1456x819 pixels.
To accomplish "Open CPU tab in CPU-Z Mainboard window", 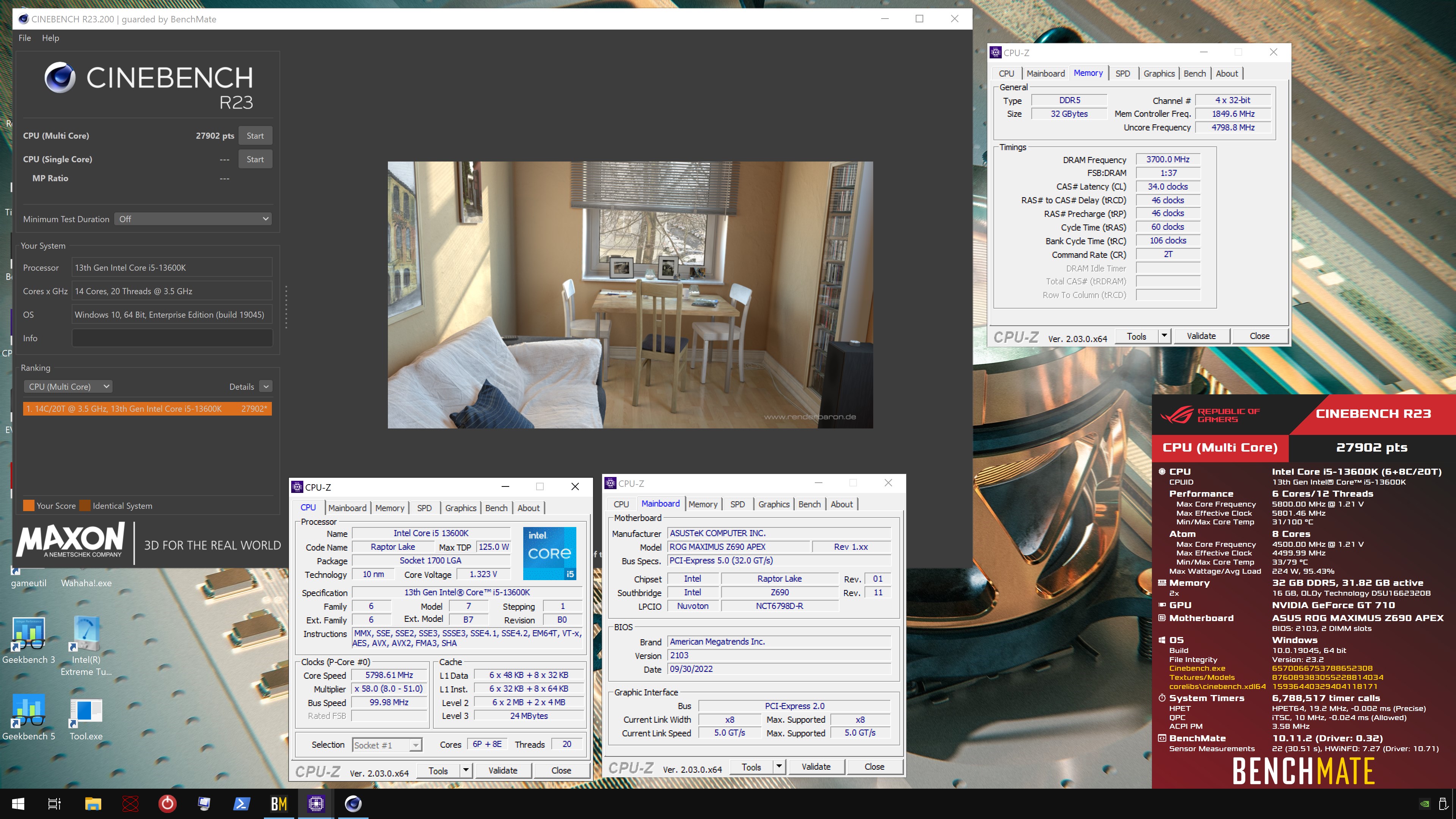I will [x=621, y=504].
